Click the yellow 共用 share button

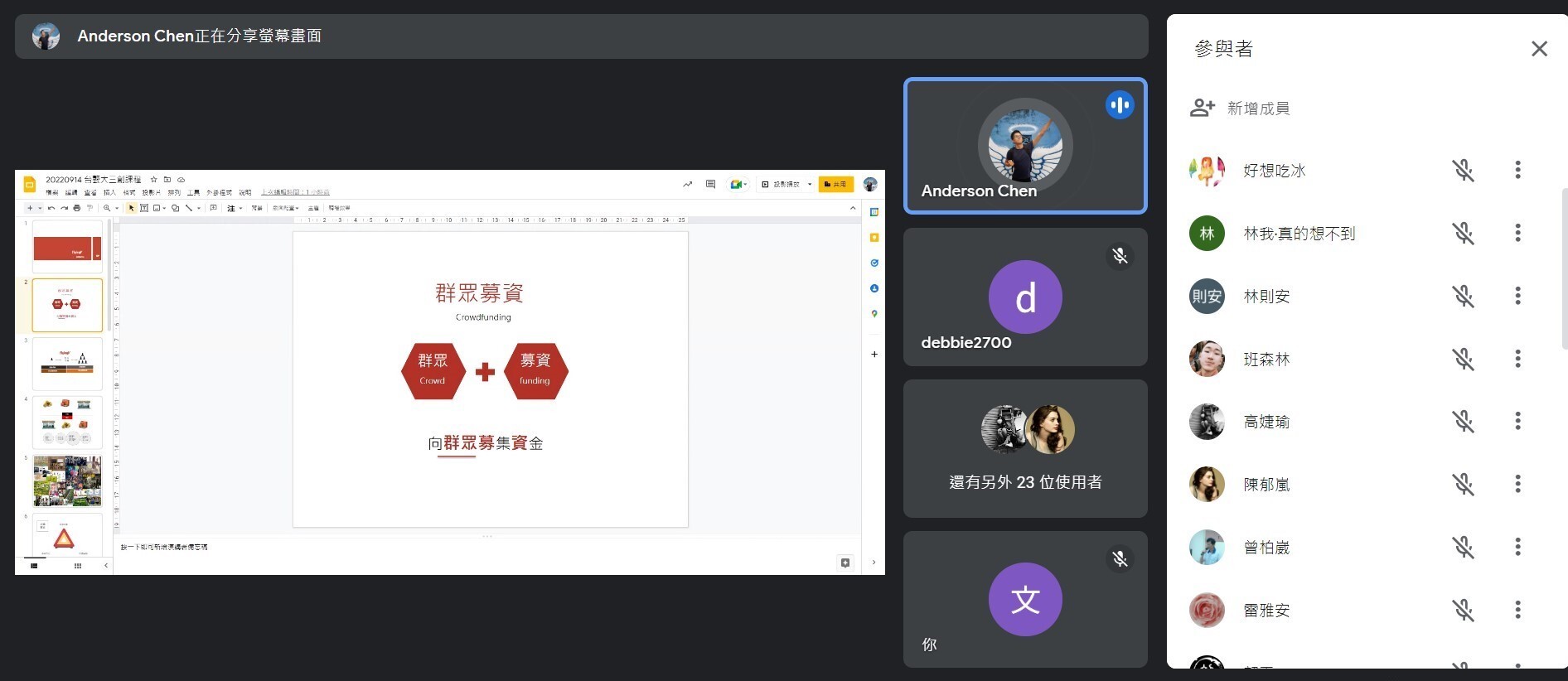[835, 184]
